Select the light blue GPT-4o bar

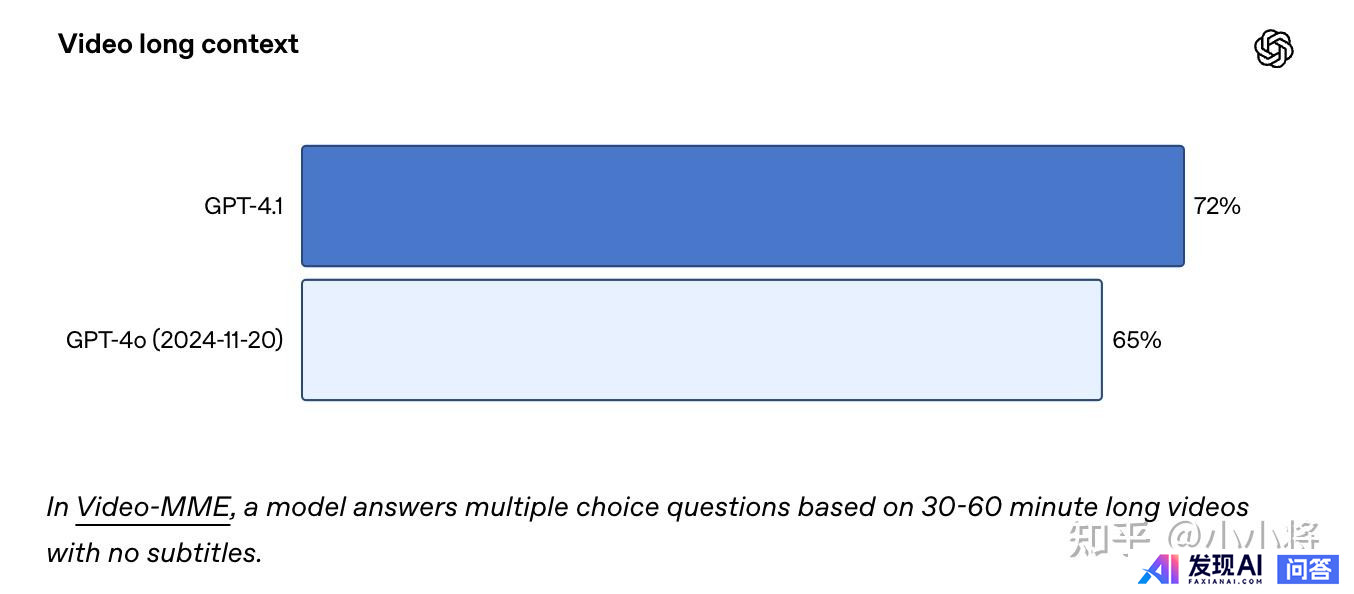[x=702, y=340]
